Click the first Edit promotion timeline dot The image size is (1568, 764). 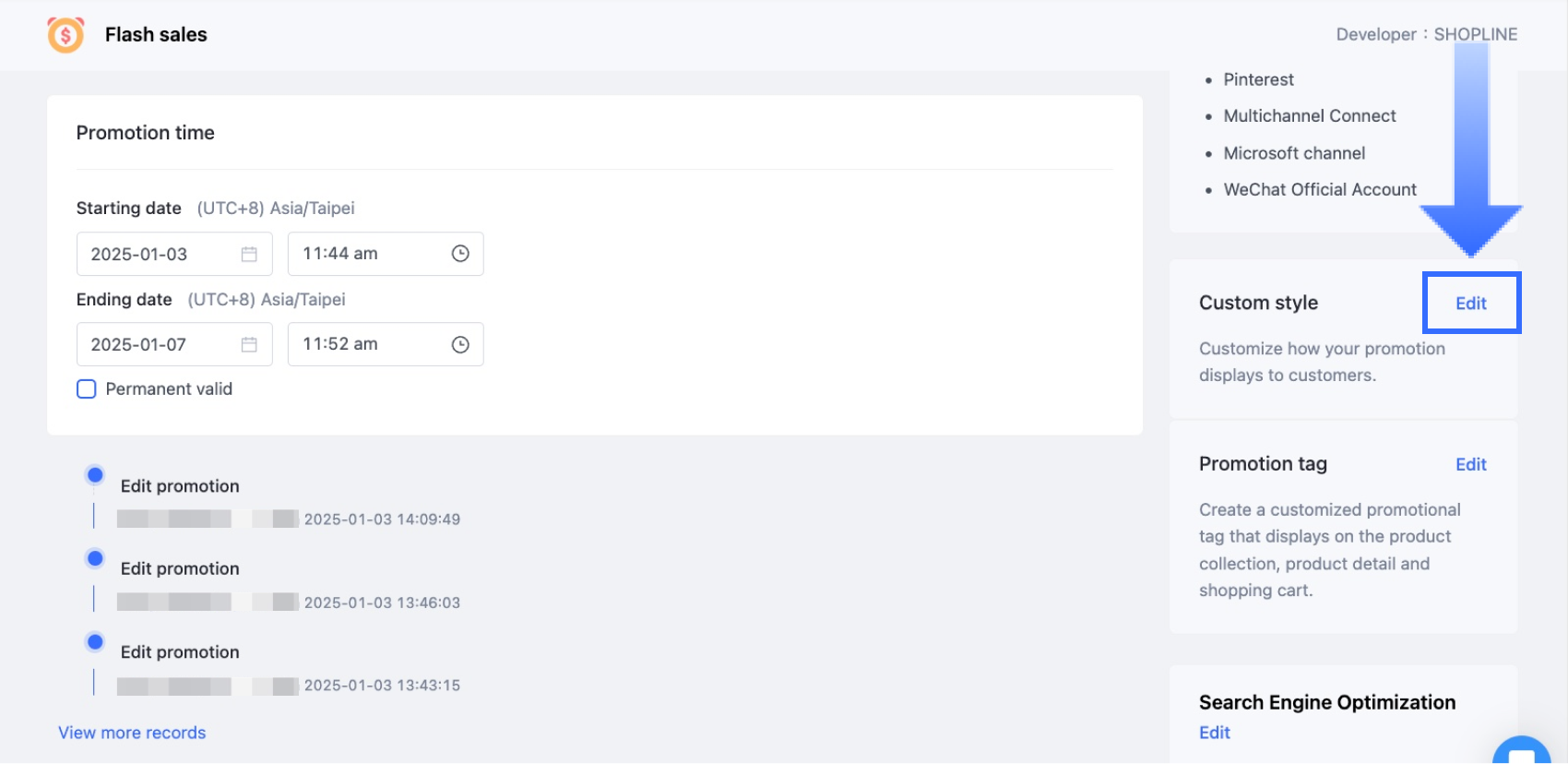click(x=95, y=475)
